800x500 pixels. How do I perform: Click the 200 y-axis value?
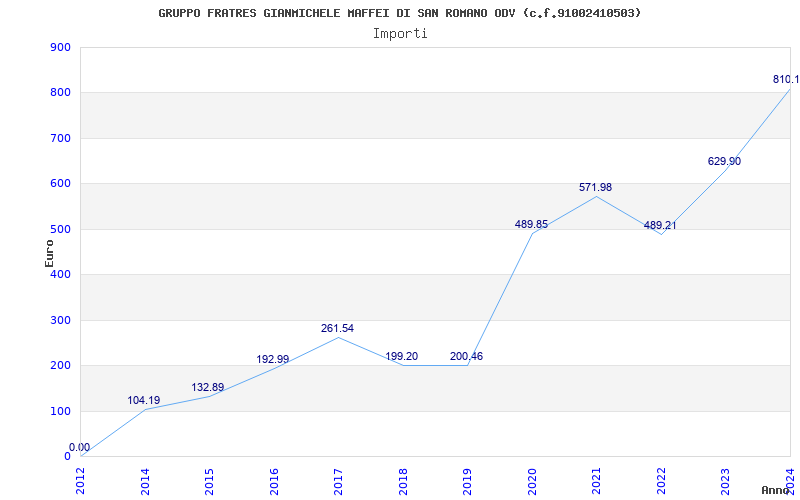61,366
